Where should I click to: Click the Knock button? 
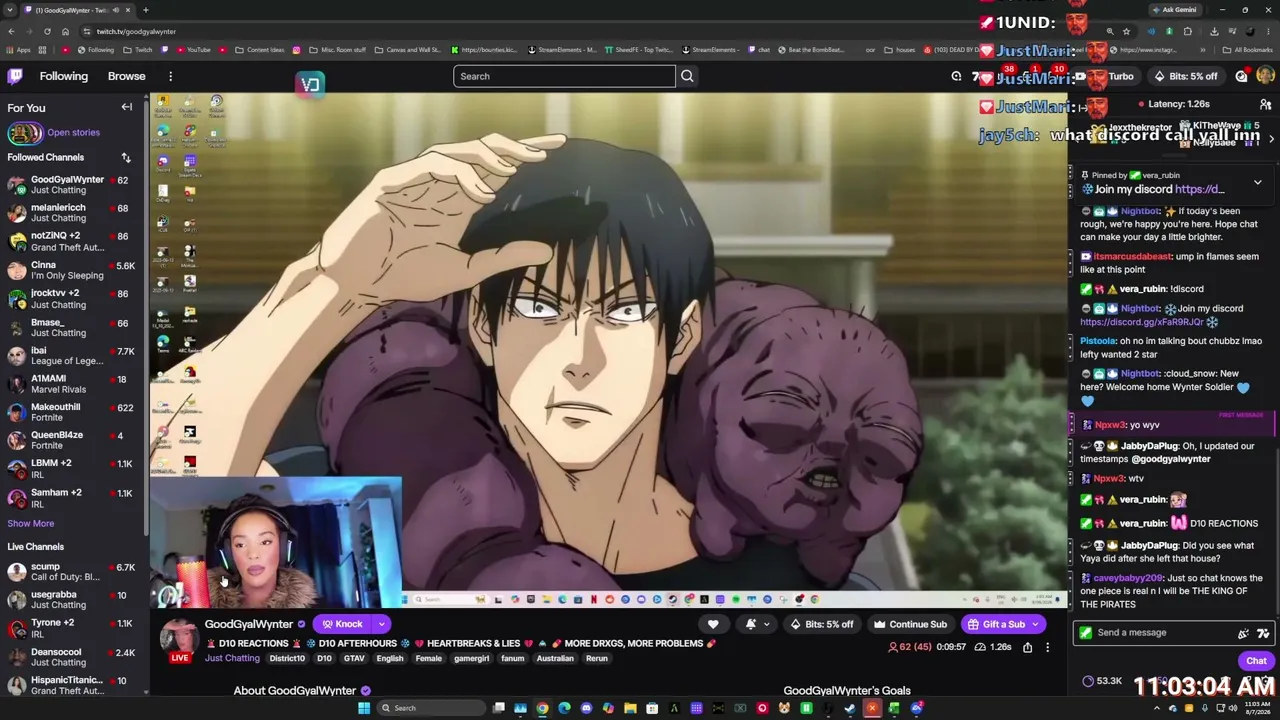[x=342, y=624]
